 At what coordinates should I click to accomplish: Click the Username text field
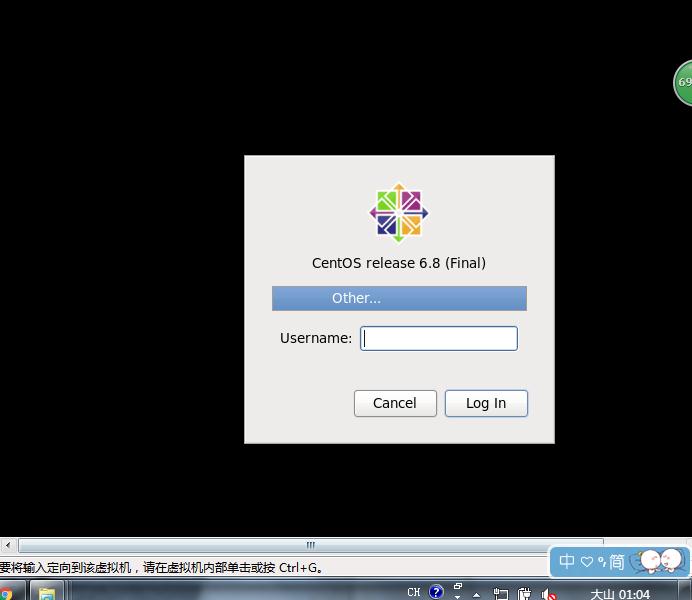[439, 338]
